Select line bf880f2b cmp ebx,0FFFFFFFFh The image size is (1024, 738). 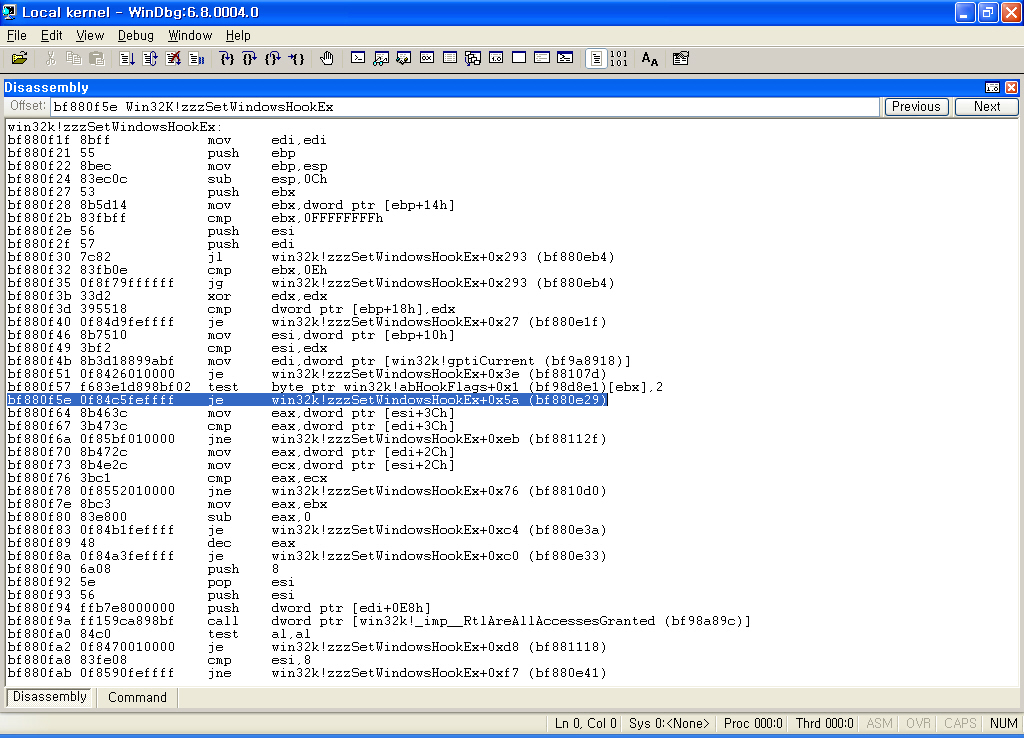(195, 218)
